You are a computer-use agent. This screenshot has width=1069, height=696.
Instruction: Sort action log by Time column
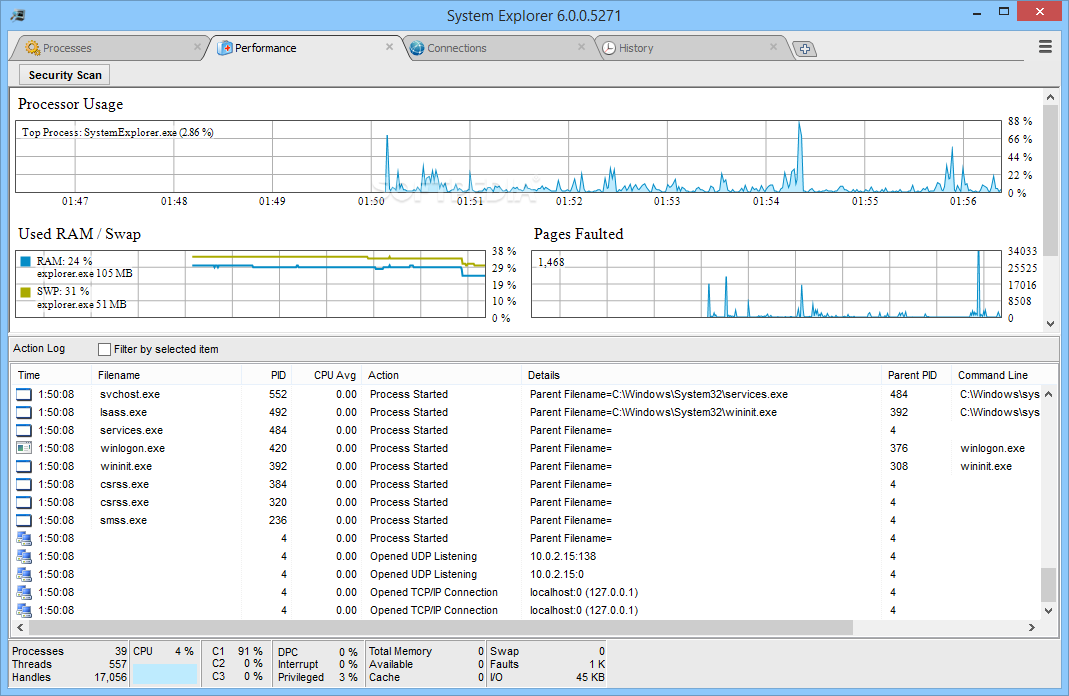[x=51, y=375]
